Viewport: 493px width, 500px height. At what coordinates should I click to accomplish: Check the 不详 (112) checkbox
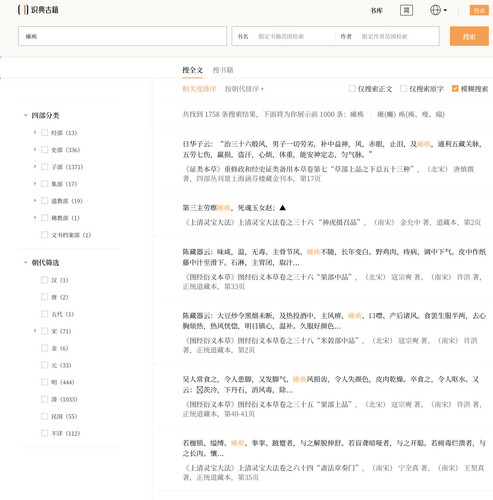pos(44,433)
